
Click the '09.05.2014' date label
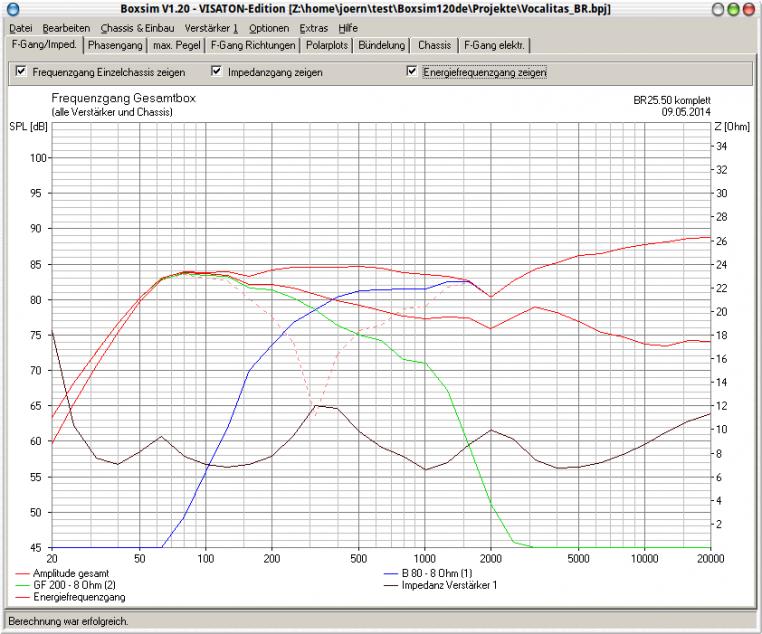686,112
